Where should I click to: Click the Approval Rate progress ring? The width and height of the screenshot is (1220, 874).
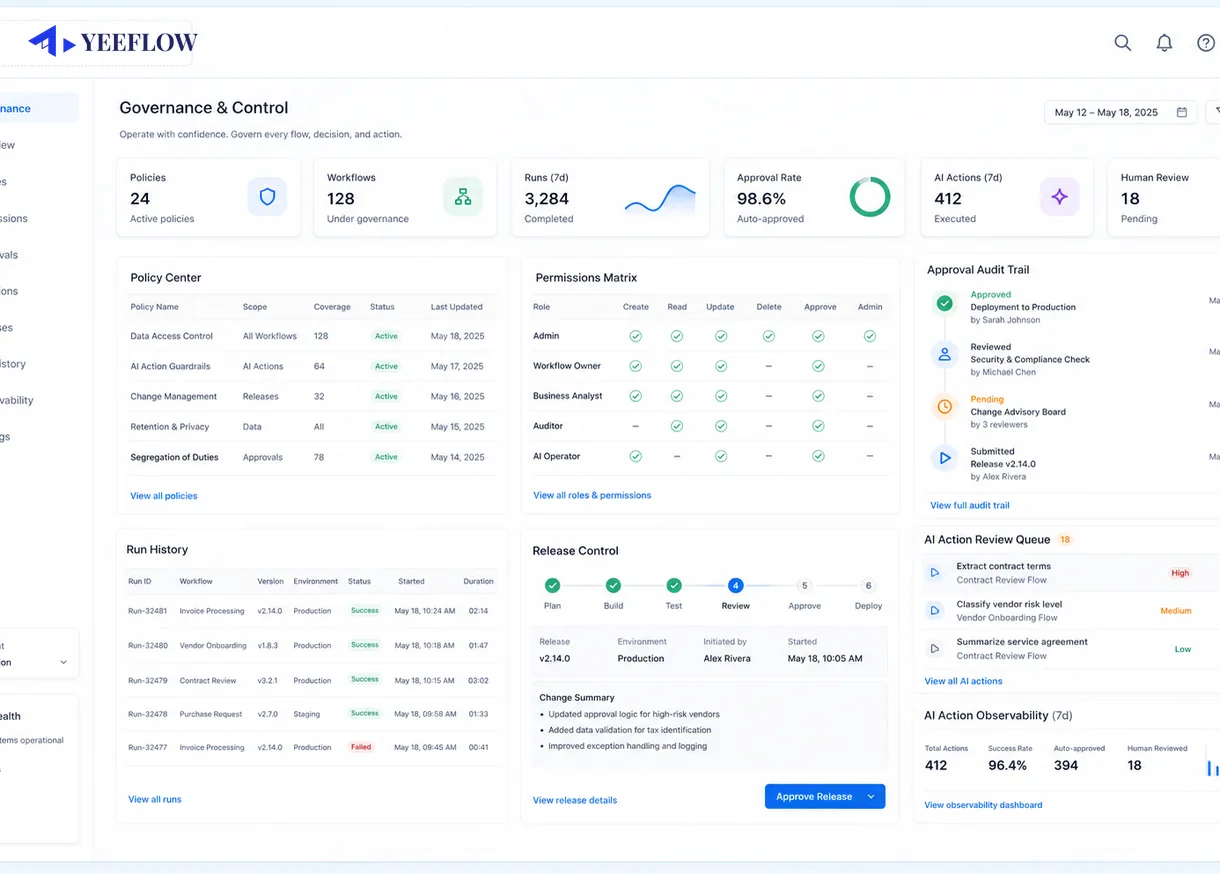[x=870, y=197]
